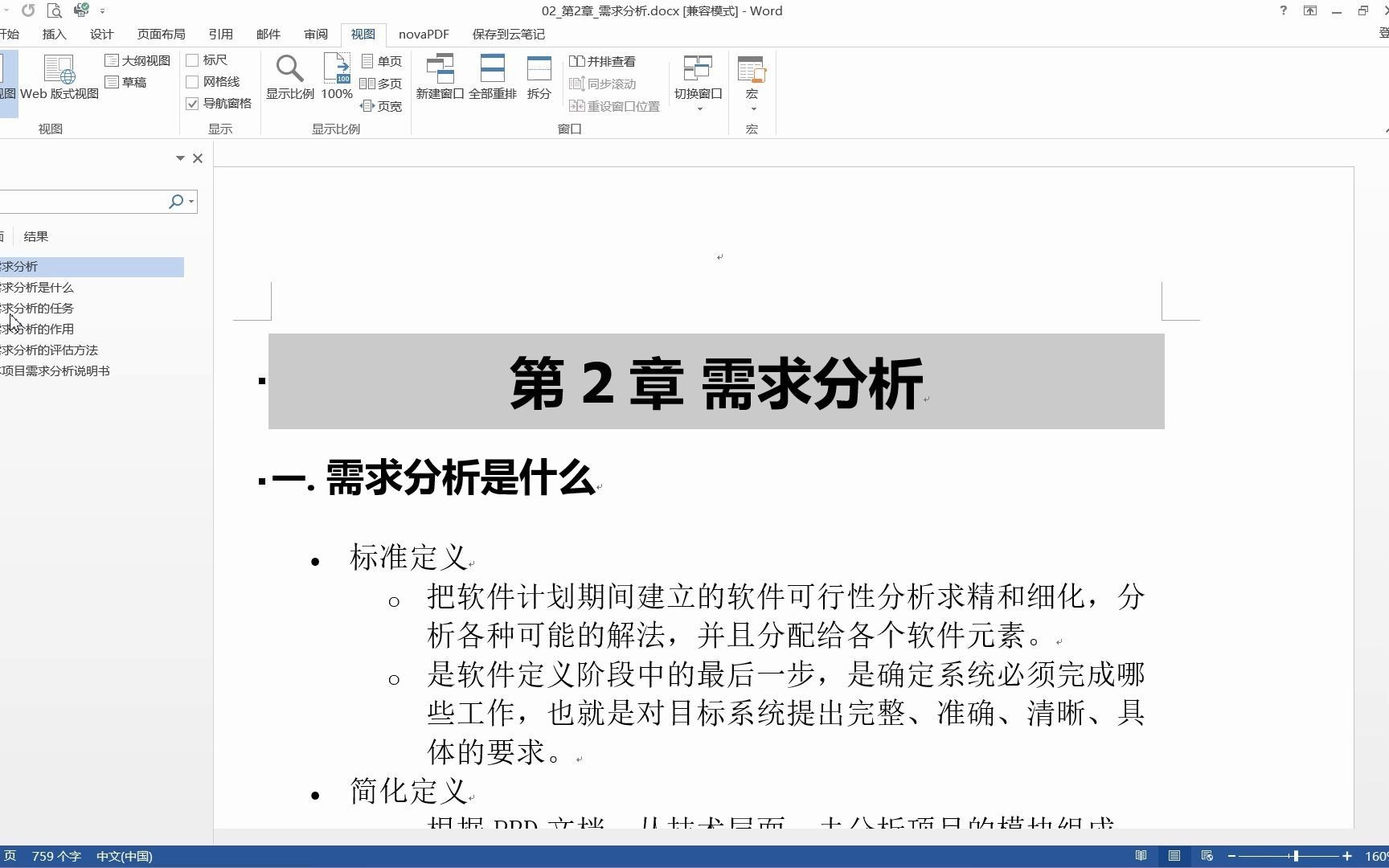The image size is (1389, 868).
Task: Switch to Results tab (结果) in navigation
Action: (36, 236)
